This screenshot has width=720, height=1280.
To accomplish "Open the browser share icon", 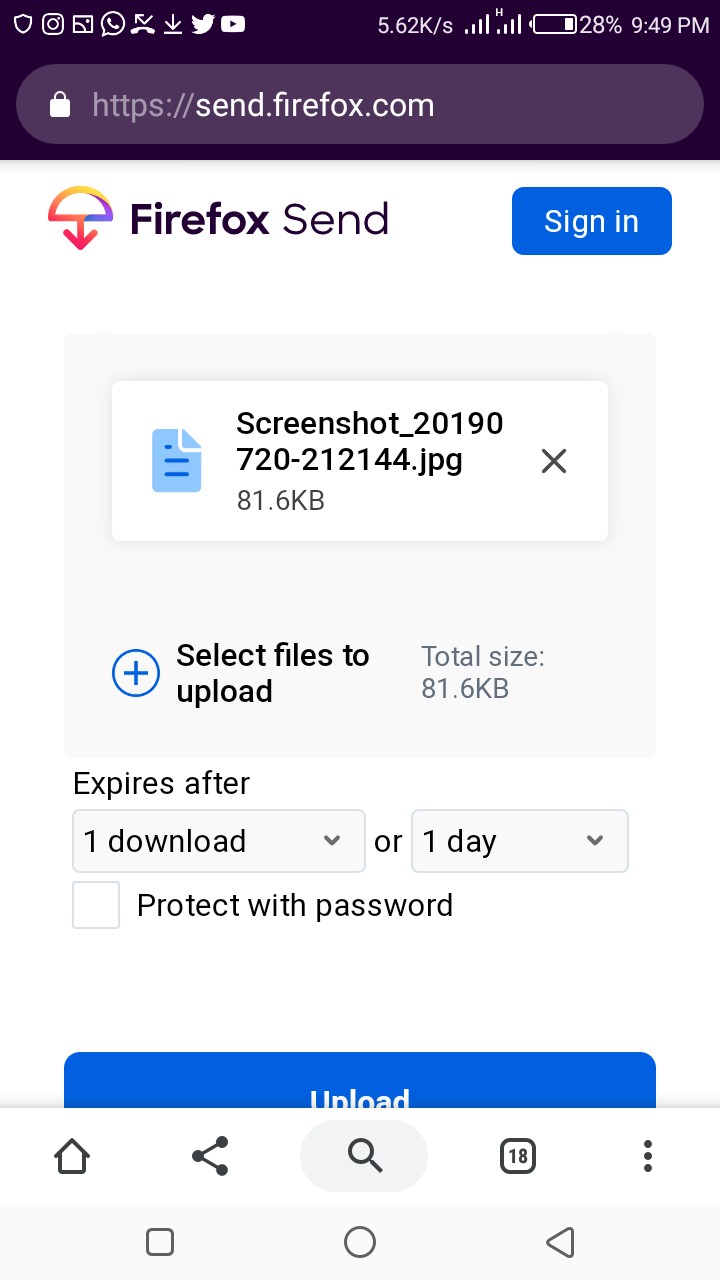I will pyautogui.click(x=210, y=1156).
